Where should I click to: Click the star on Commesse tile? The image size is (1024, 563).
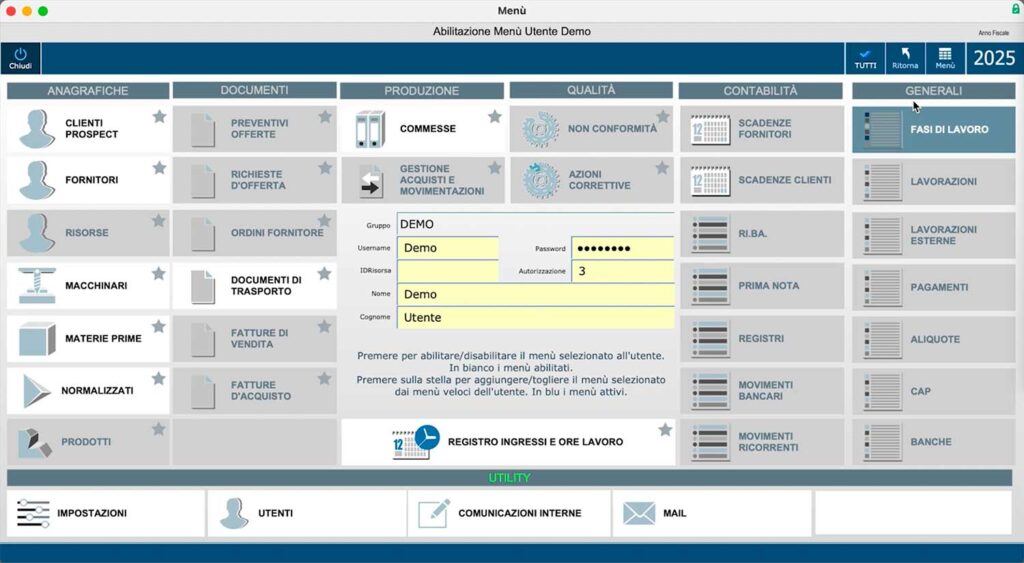[x=495, y=117]
